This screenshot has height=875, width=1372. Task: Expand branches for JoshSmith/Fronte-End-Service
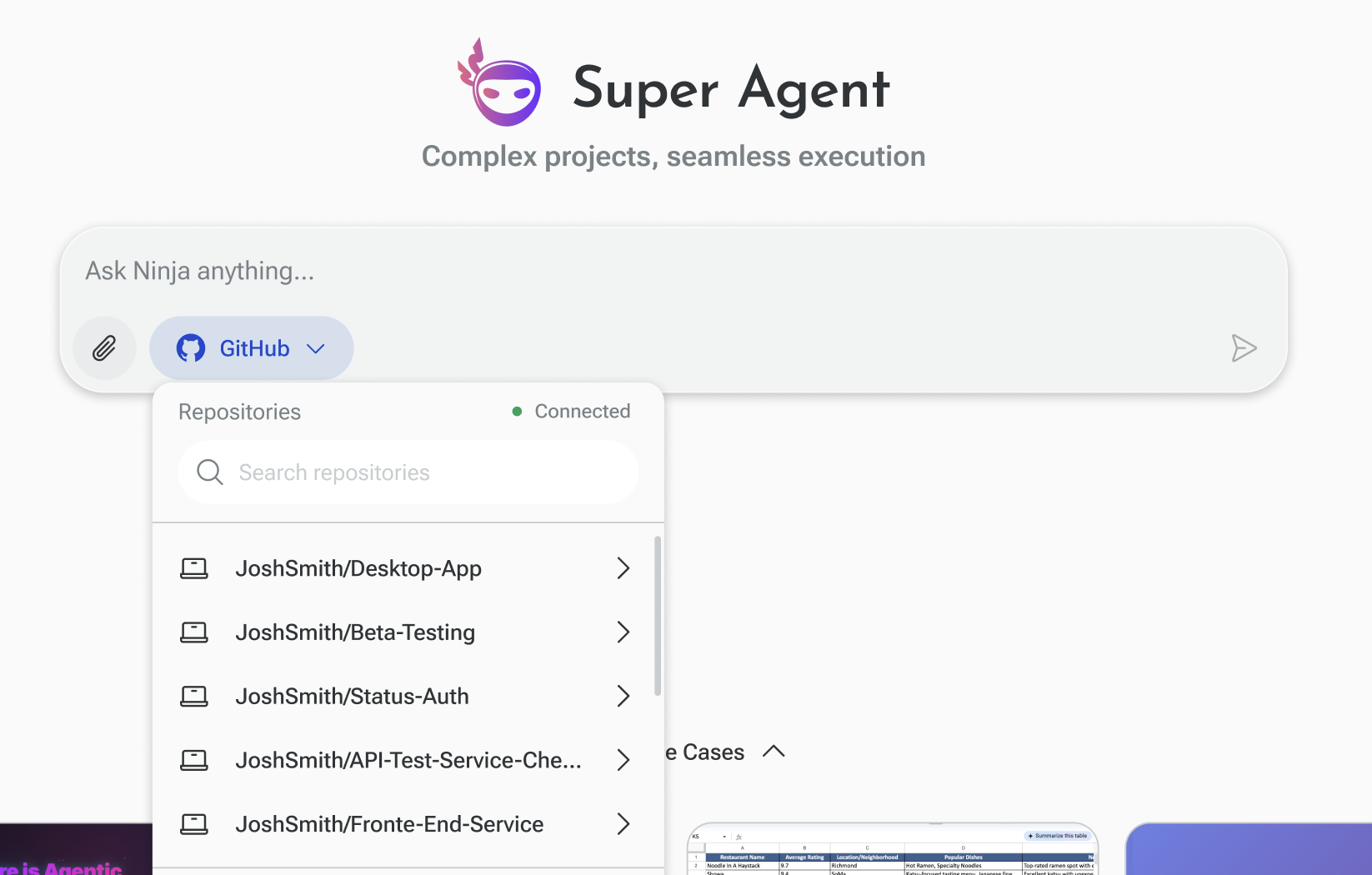(623, 823)
